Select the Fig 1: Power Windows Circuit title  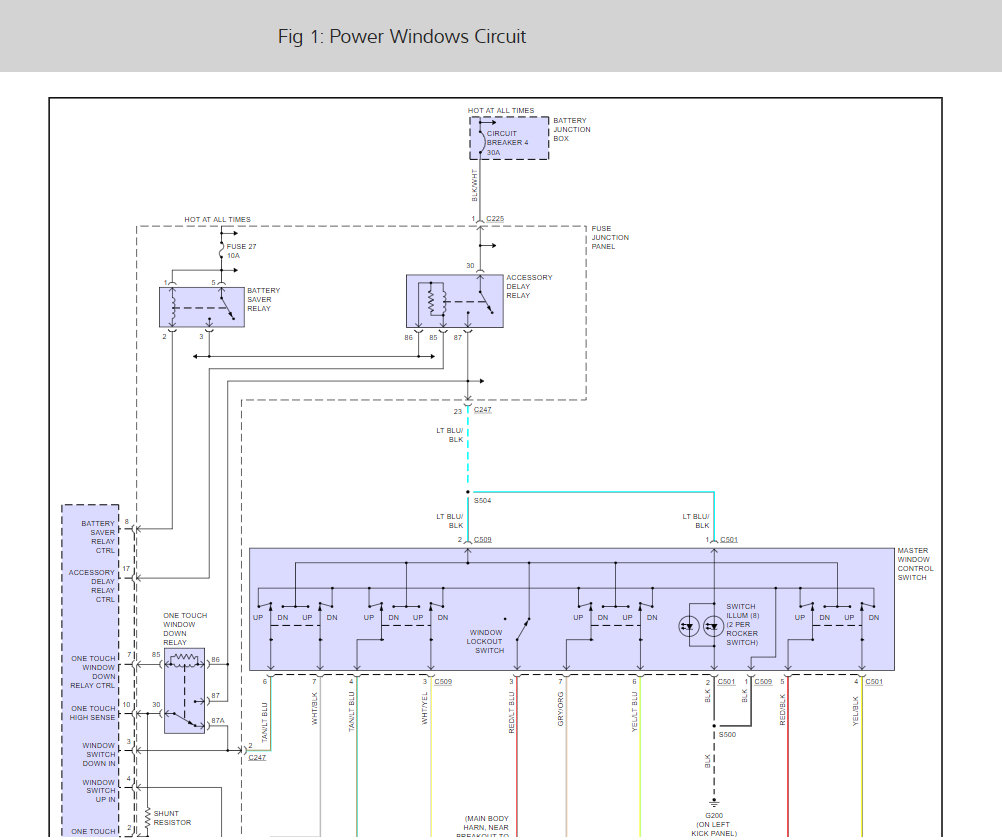(x=401, y=37)
